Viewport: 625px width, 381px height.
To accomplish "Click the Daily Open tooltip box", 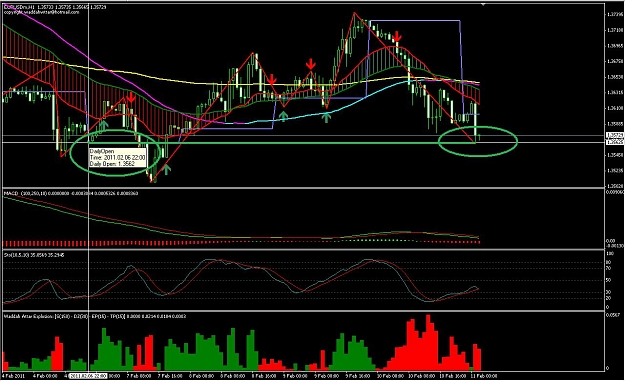I will pos(118,157).
